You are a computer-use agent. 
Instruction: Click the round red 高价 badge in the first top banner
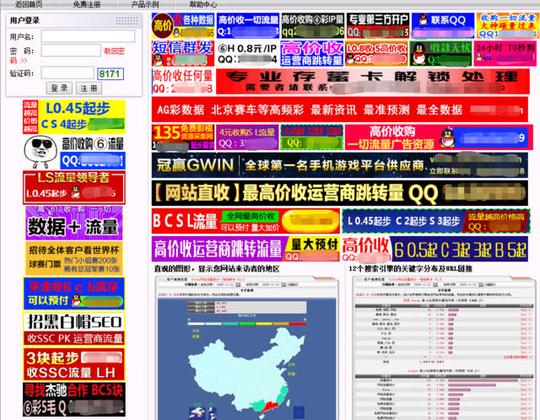pos(162,25)
